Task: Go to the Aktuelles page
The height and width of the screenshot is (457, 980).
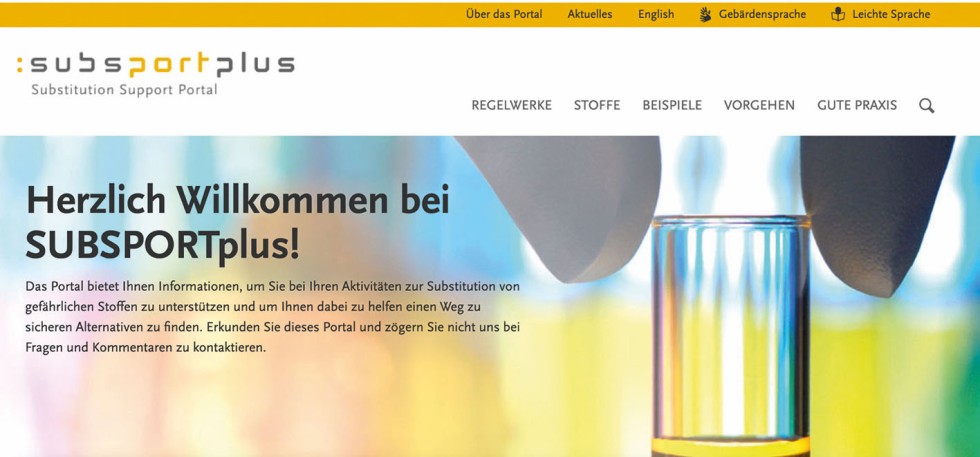Action: (590, 14)
